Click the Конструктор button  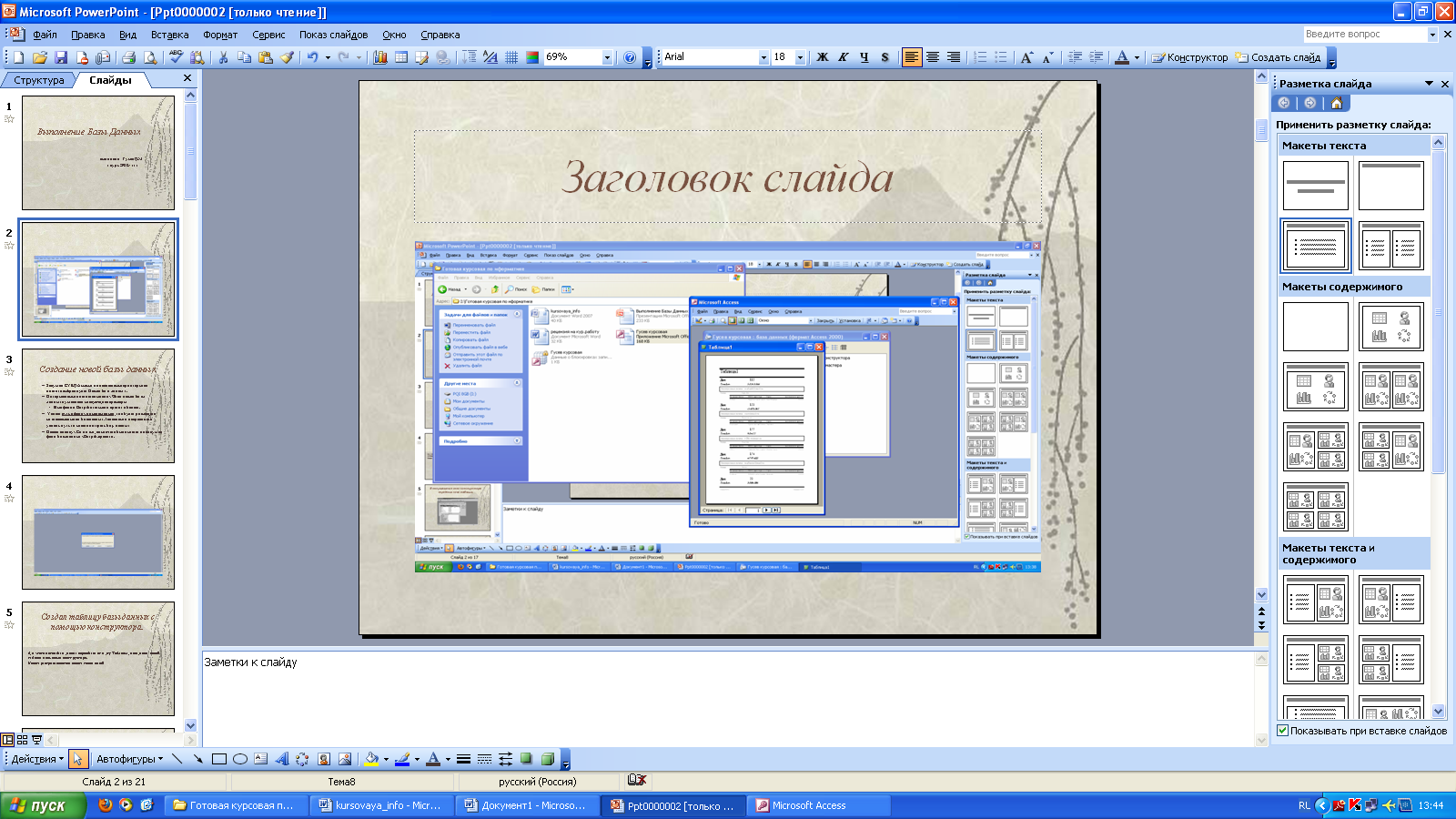[x=1189, y=57]
